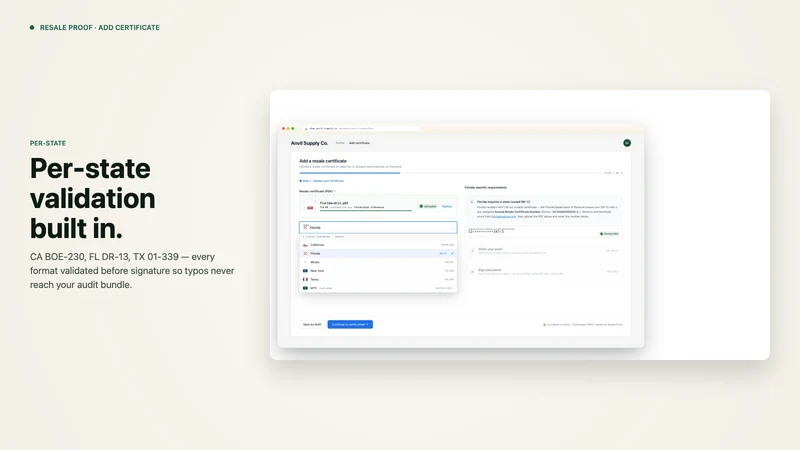The height and width of the screenshot is (450, 800).
Task: Click the Step 1 upload your certificate label
Action: pos(321,181)
